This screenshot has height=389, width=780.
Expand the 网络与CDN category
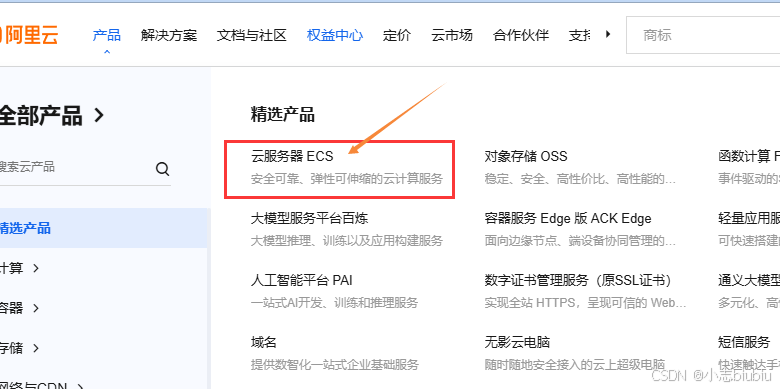[42, 385]
